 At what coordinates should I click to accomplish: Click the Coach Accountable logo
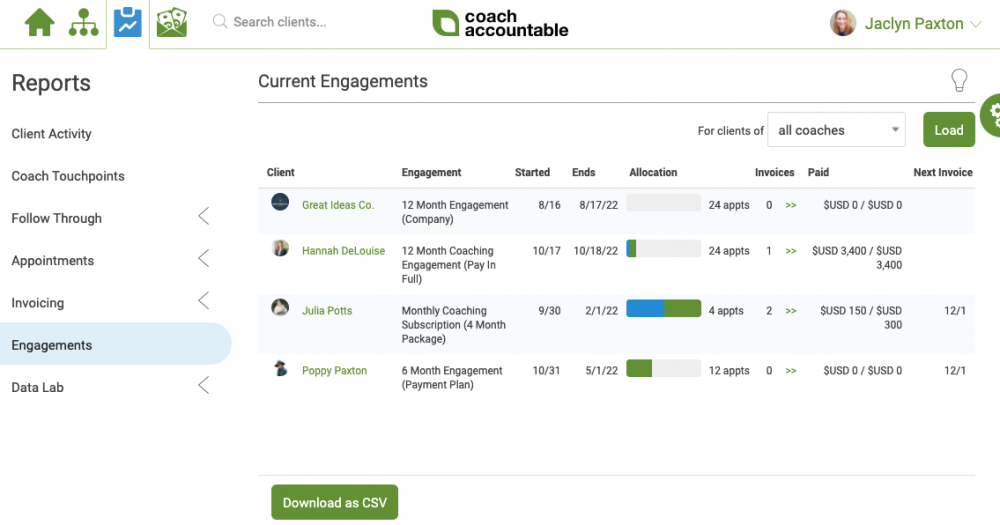(x=500, y=23)
